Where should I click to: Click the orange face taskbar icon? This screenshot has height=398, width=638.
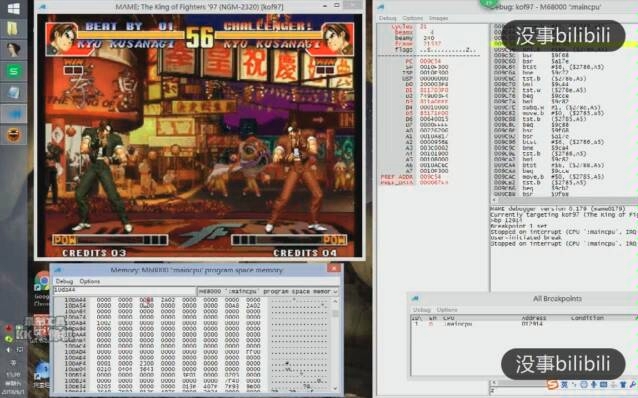pos(14,135)
